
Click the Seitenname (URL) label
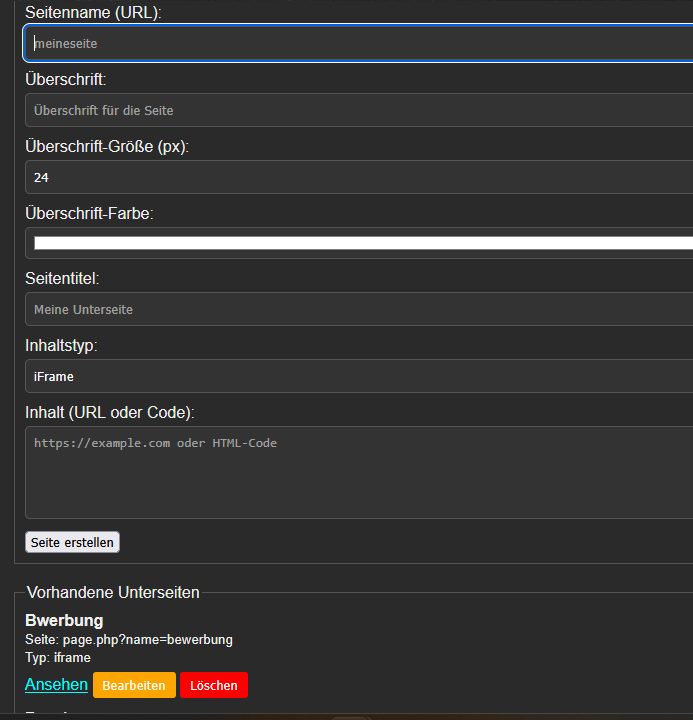point(93,13)
